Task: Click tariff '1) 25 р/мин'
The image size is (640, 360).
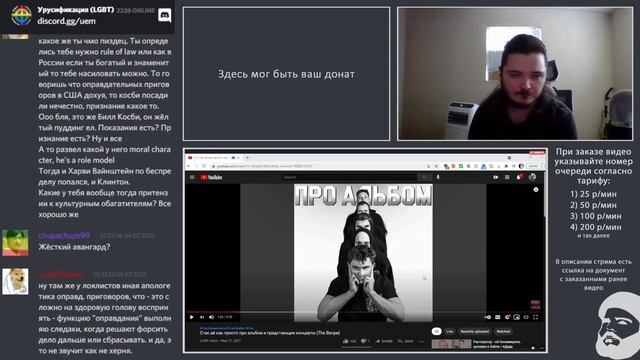Action: (x=593, y=194)
